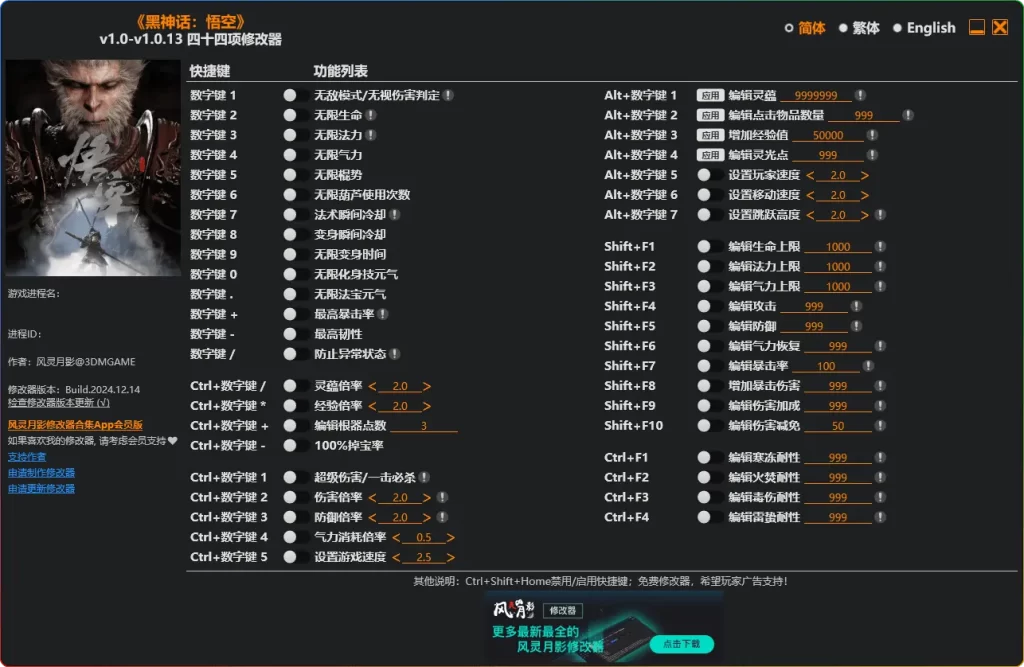1024x667 pixels.
Task: Enable 无限棍势 toggle
Action: (295, 175)
